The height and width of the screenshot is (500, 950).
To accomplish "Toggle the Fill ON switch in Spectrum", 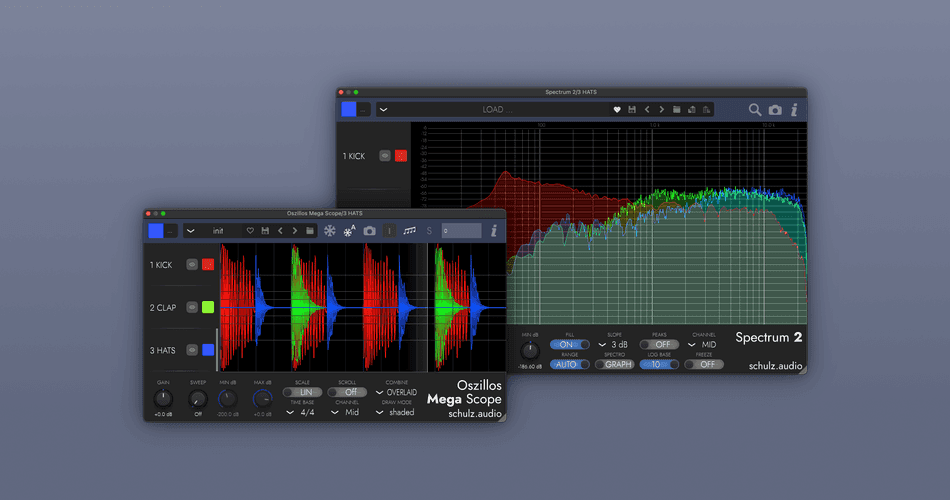I will [570, 344].
